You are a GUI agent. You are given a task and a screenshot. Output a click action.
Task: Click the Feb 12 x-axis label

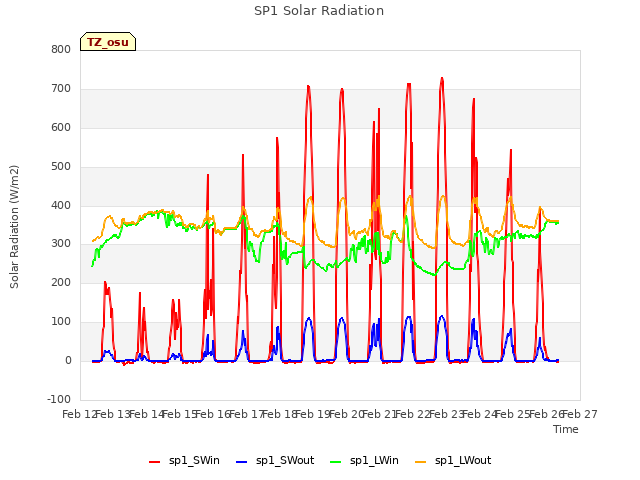pos(80,414)
